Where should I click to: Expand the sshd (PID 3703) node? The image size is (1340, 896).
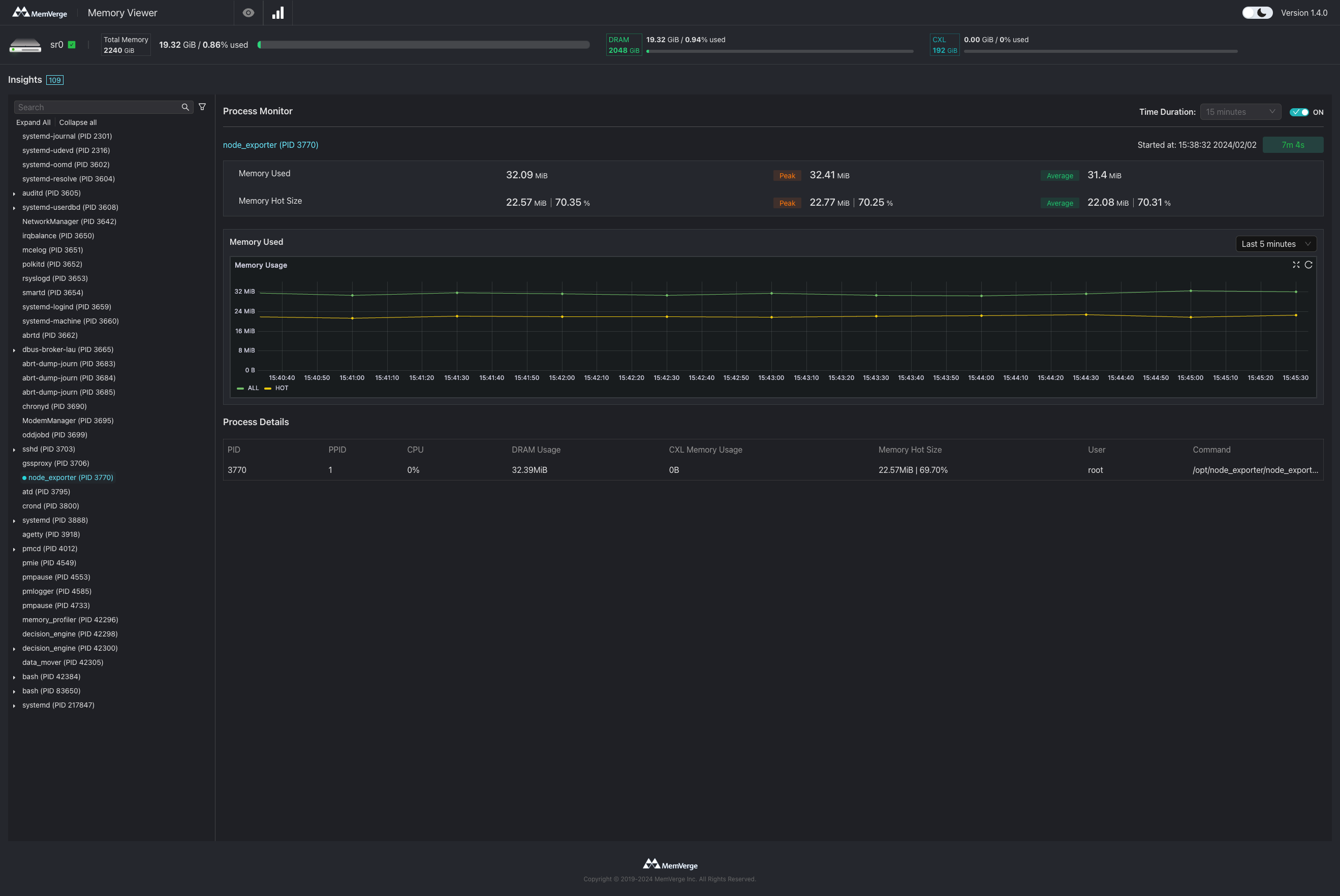[14, 450]
